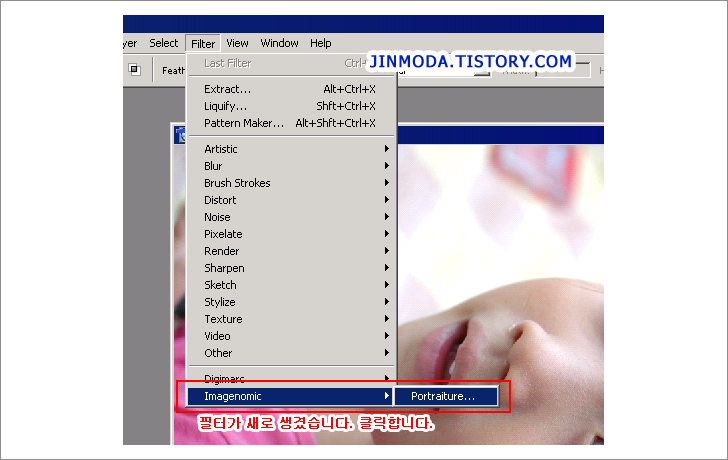728x460 pixels.
Task: Open the Select menu
Action: click(163, 43)
